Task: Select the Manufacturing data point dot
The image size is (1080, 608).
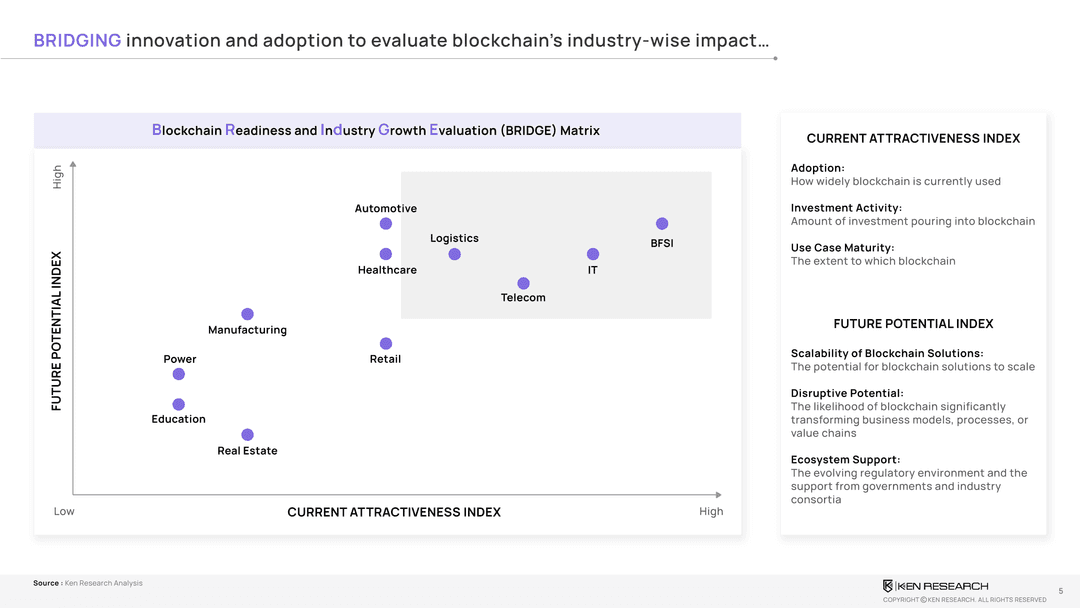Action: (x=247, y=315)
